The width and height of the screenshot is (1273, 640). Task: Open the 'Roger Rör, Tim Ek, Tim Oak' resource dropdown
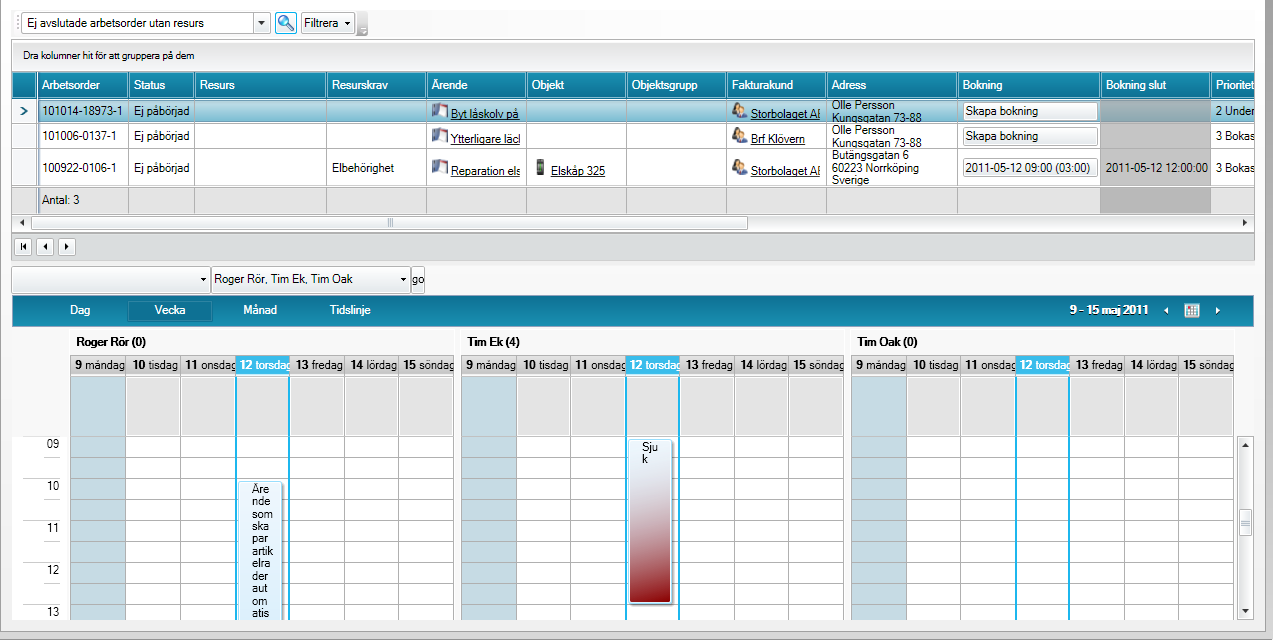311,279
